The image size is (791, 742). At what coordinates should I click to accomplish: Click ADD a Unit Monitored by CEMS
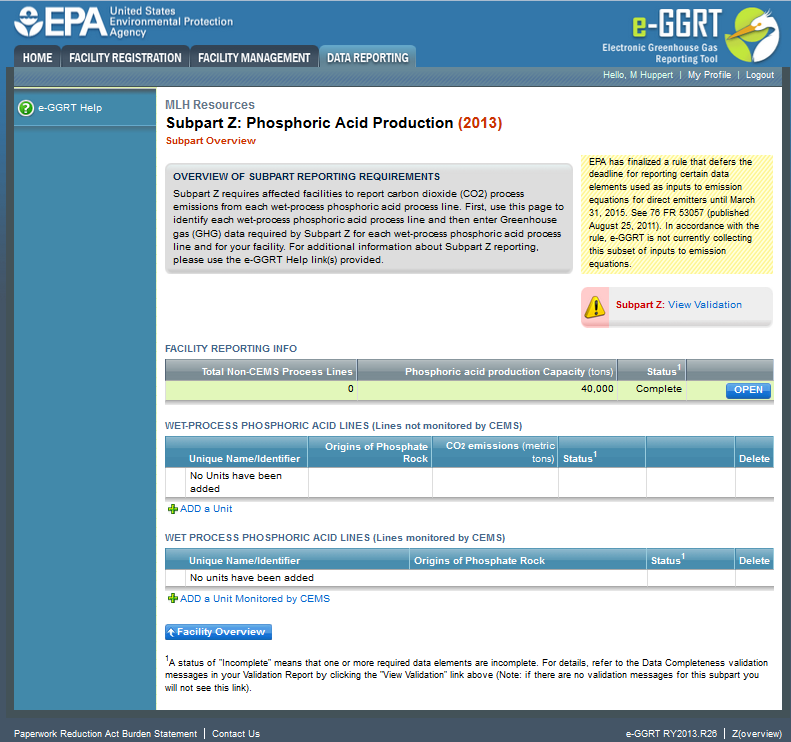(x=255, y=599)
